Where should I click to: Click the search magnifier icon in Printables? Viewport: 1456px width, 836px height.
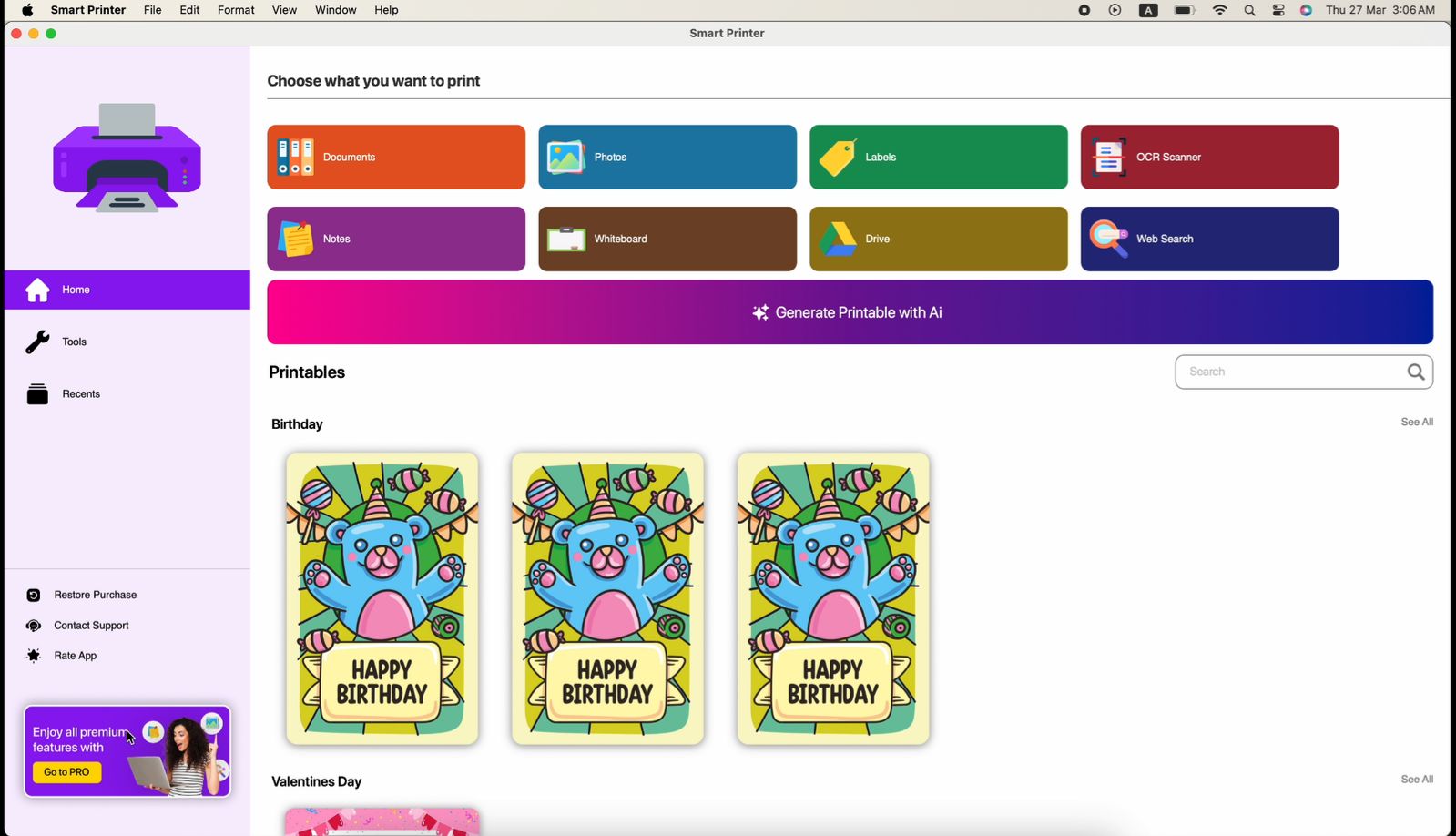click(x=1415, y=372)
